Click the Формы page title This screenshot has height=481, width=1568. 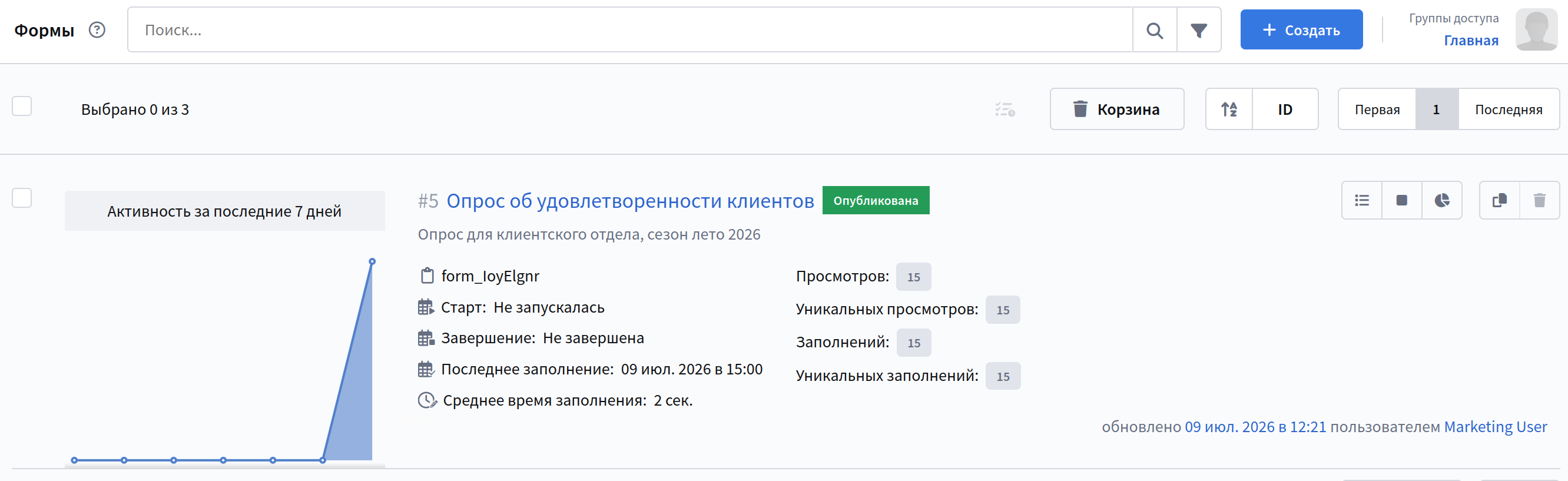click(x=44, y=30)
